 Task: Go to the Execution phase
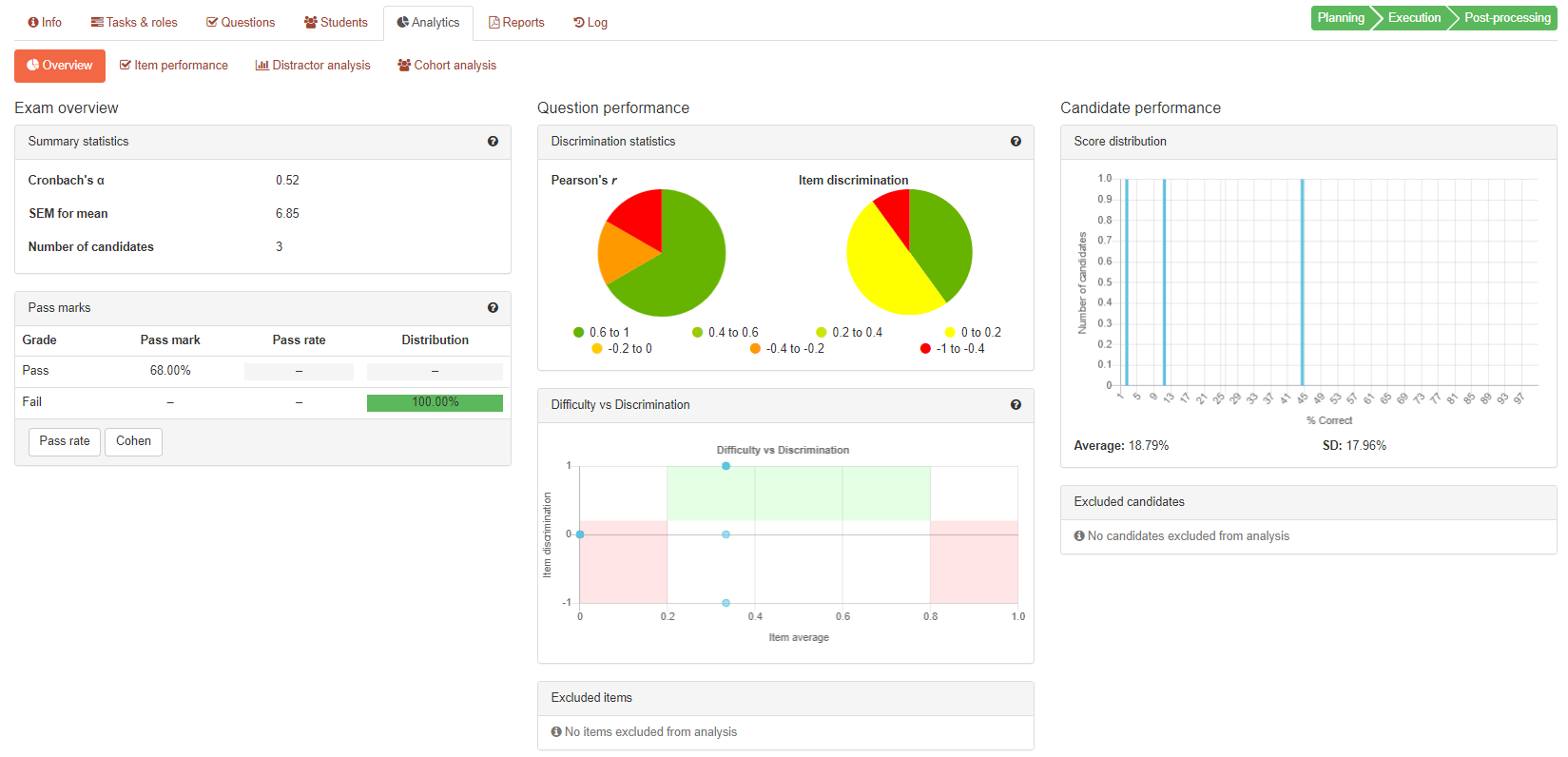point(1414,18)
